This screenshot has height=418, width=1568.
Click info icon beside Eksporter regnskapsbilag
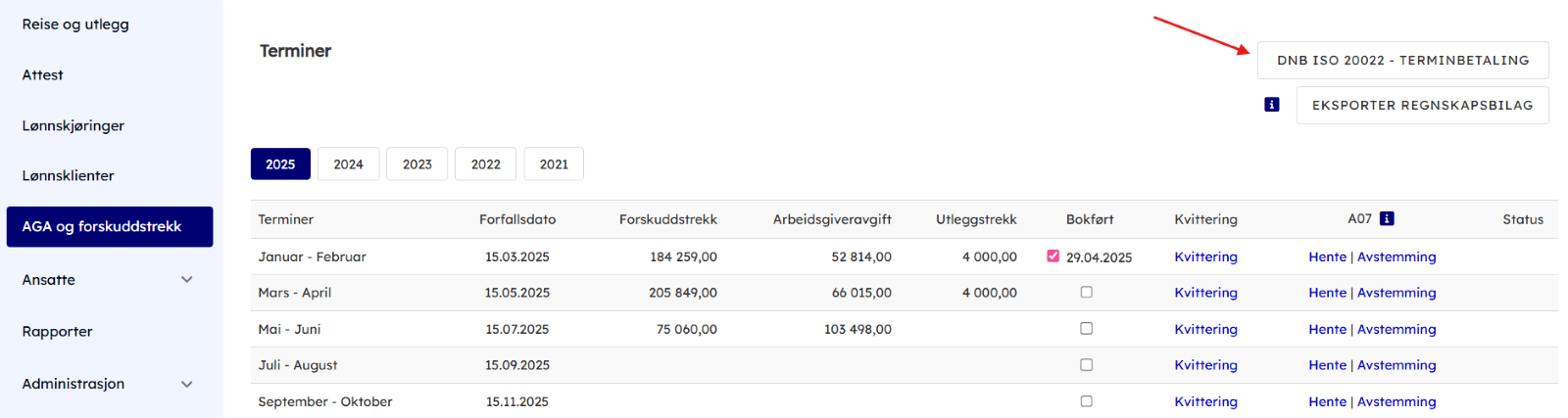1271,105
